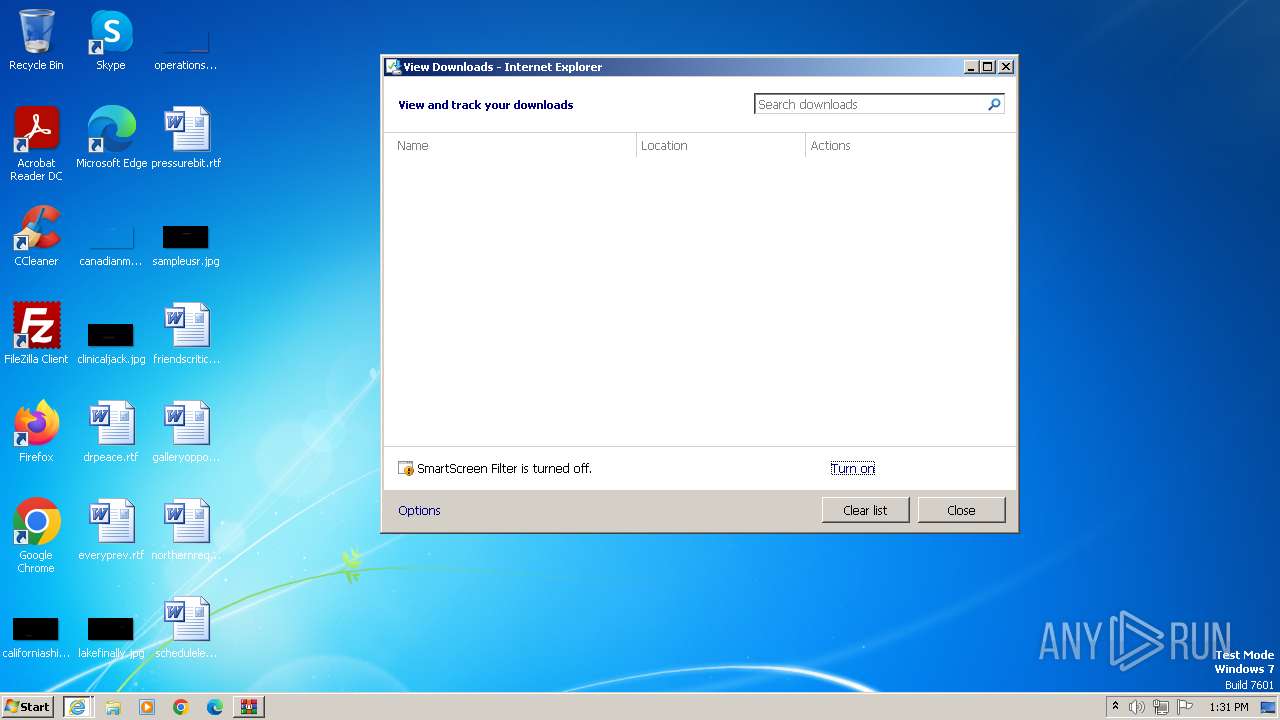Open Chrome from the taskbar
The height and width of the screenshot is (720, 1280).
click(181, 707)
